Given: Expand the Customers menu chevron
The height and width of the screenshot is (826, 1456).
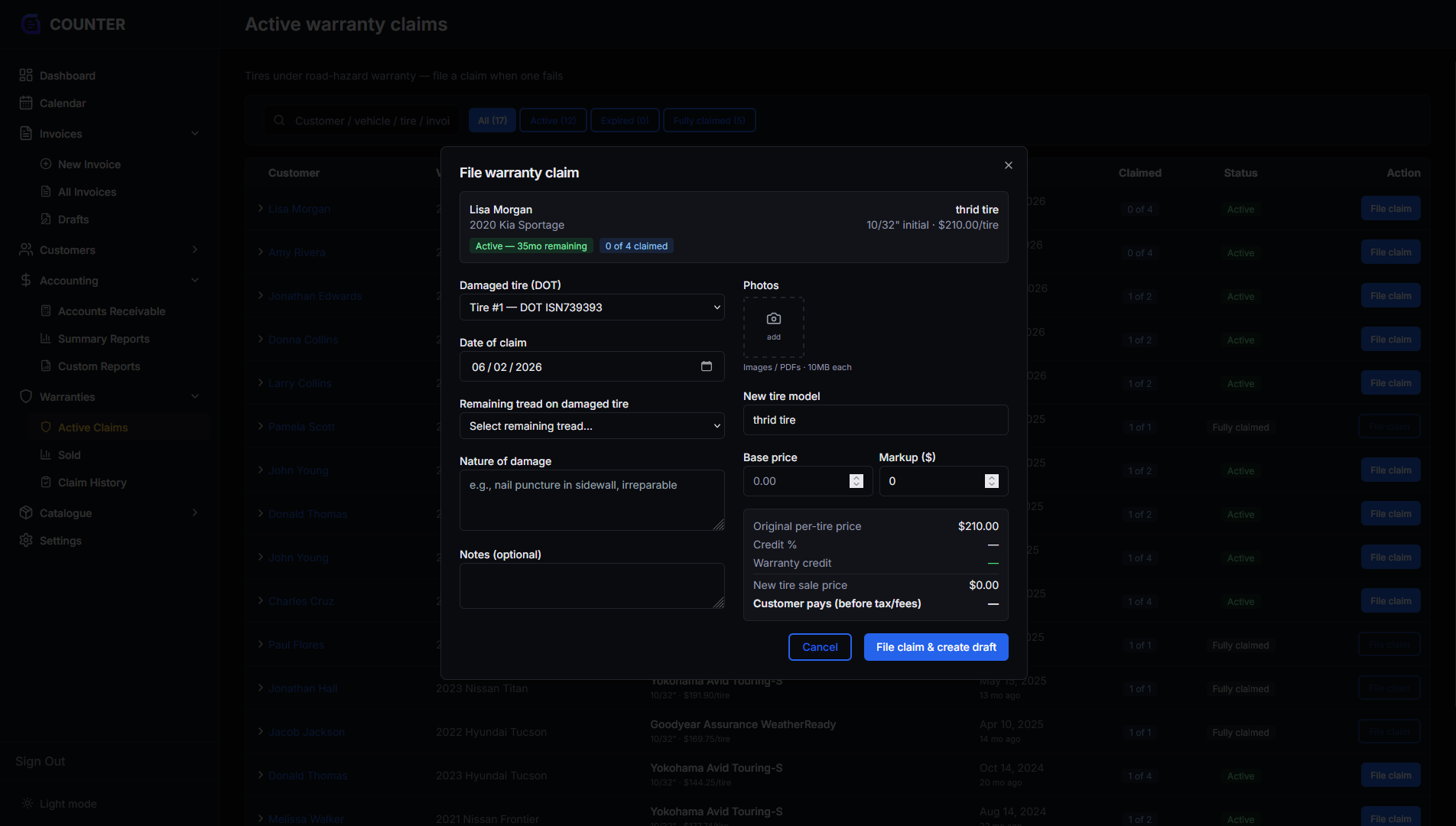Looking at the screenshot, I should 195,249.
